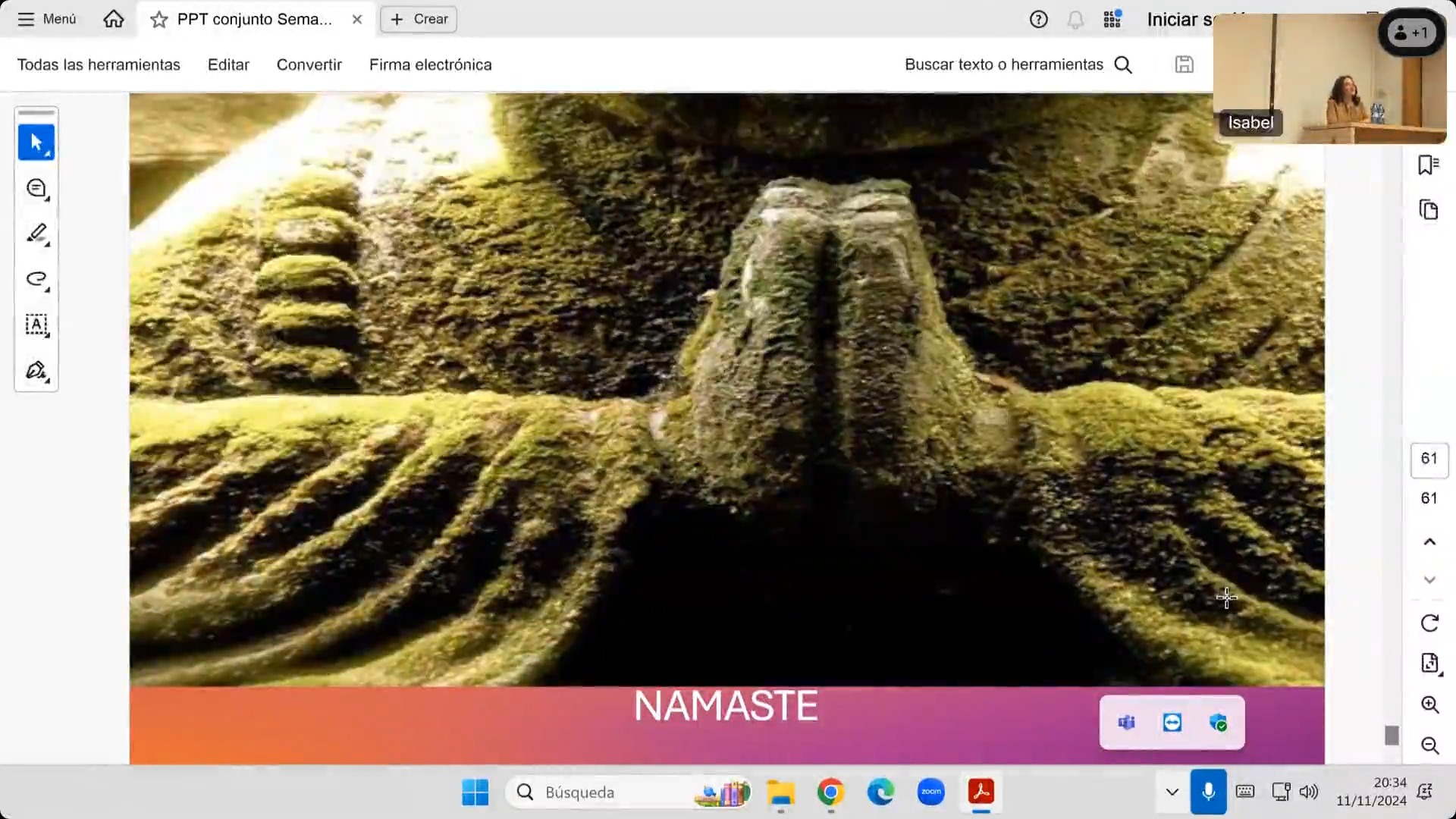Go to the previous page arrow
The image size is (1456, 819).
(x=1429, y=541)
